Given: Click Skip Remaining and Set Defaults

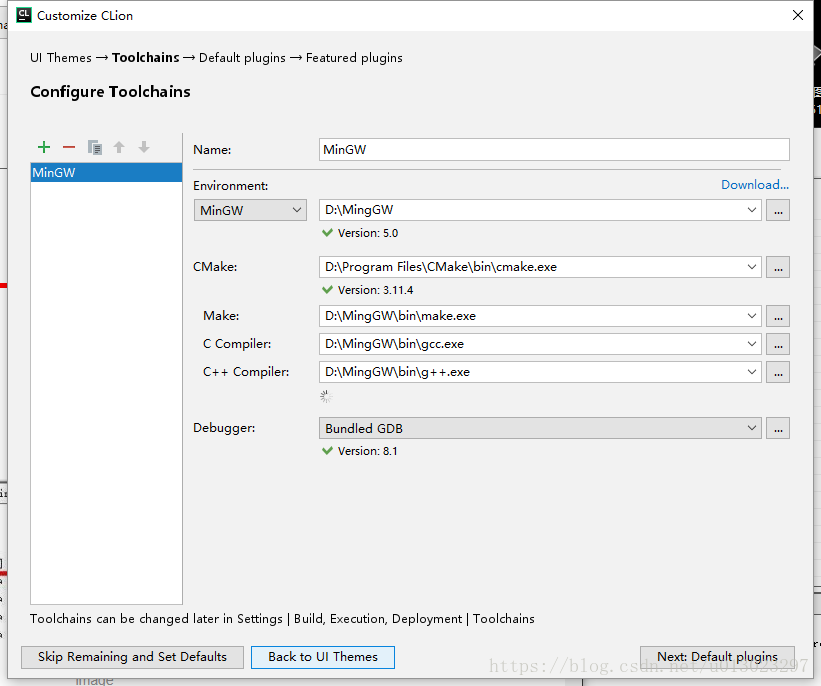Looking at the screenshot, I should (132, 657).
